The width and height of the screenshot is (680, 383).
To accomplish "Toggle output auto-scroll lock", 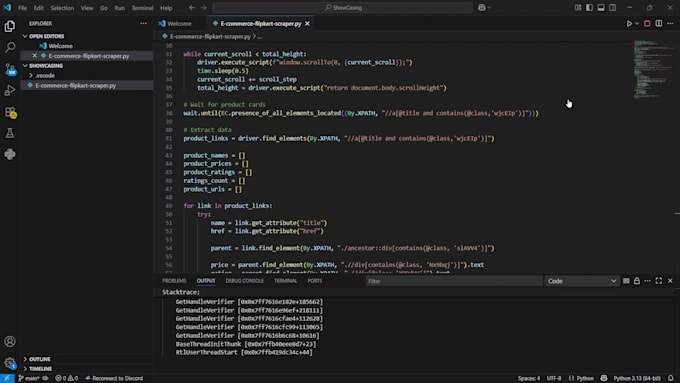I will (x=637, y=281).
